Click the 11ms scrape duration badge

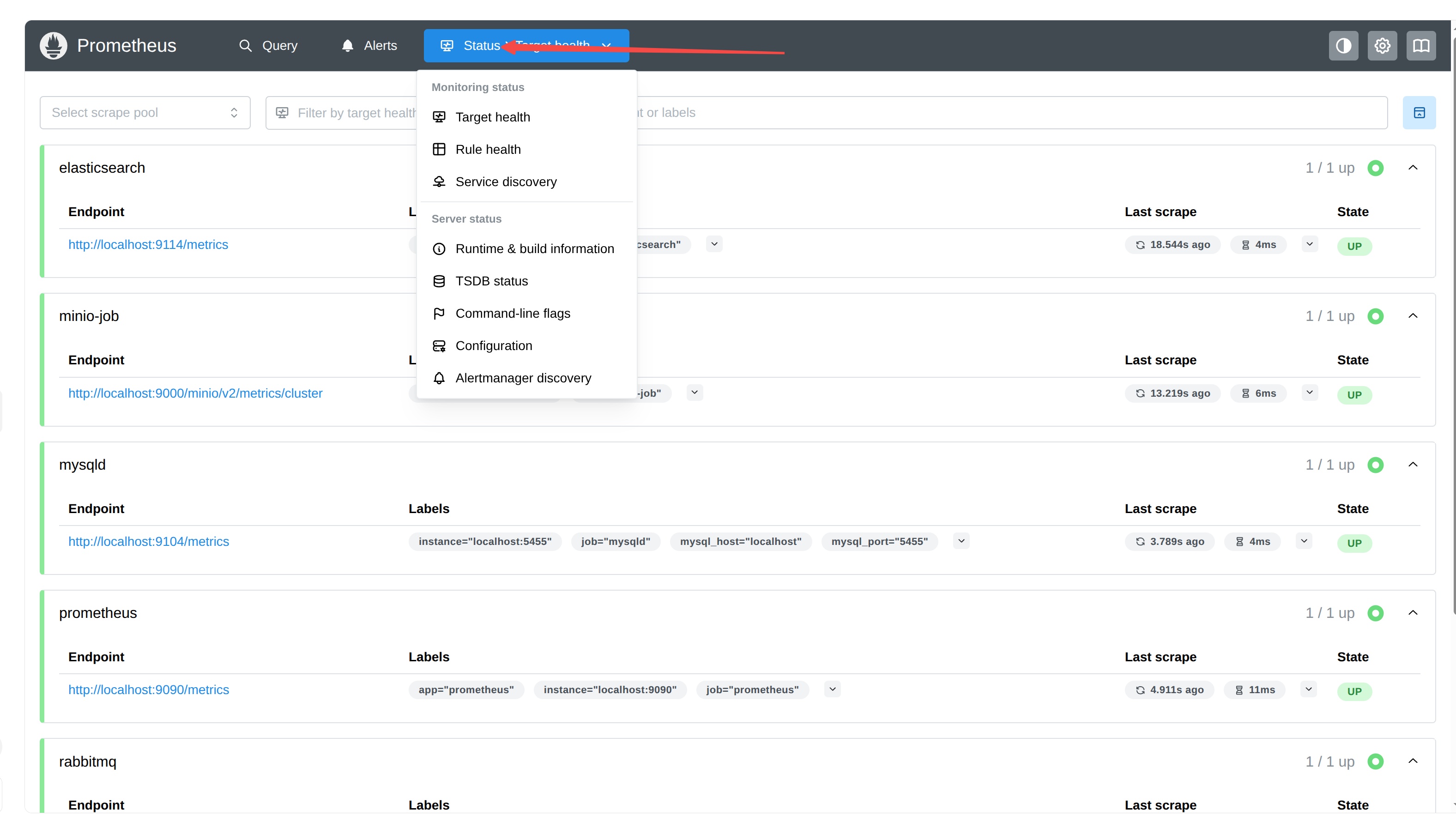click(1254, 690)
